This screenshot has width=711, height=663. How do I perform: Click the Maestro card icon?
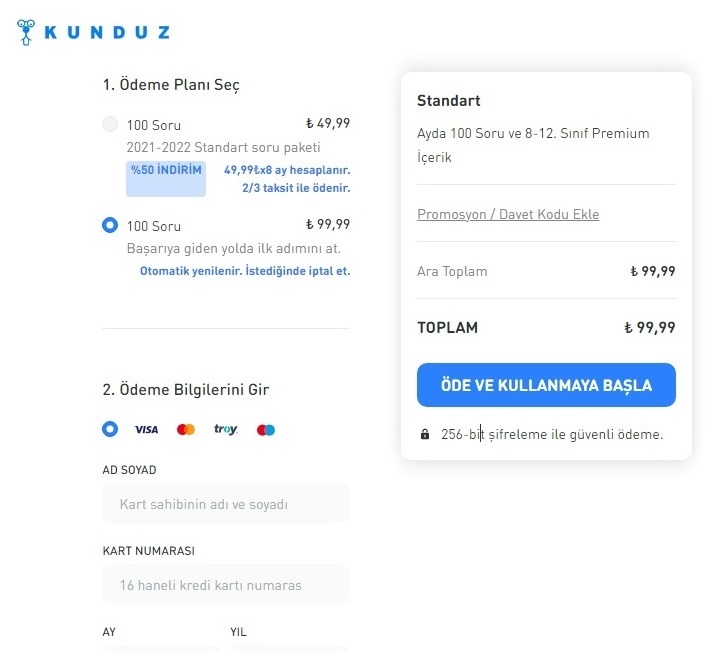coord(266,430)
